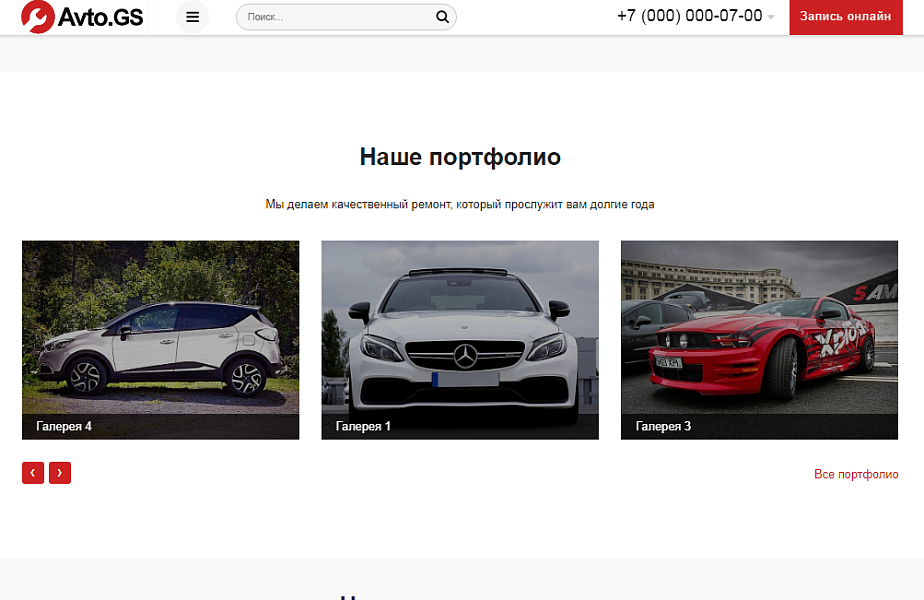The image size is (924, 600).
Task: Click the phone number +7 (000) 000-07-00
Action: pos(691,17)
